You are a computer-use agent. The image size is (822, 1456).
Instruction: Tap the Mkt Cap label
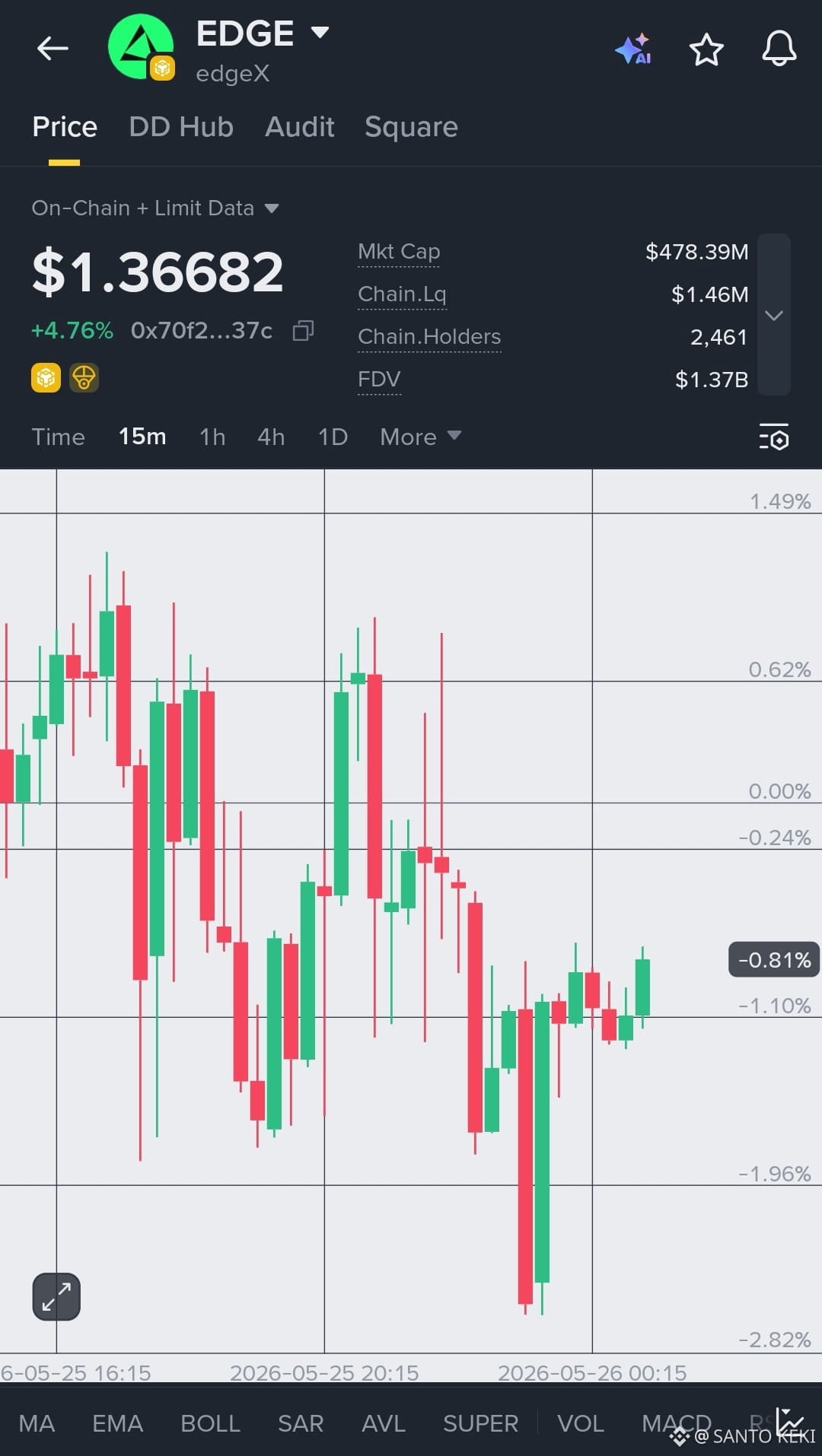point(399,252)
